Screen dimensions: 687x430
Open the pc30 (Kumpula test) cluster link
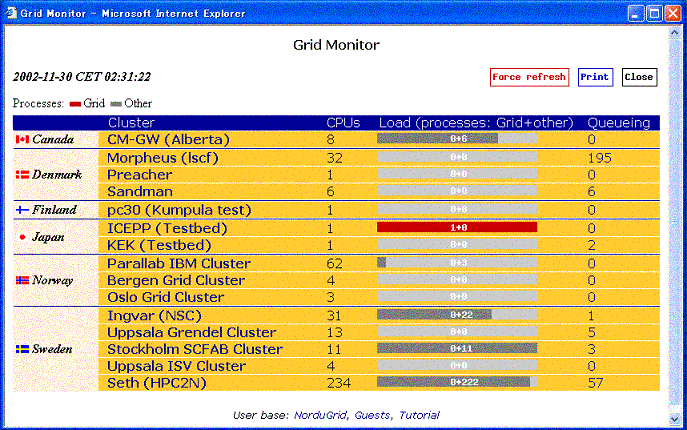[179, 210]
